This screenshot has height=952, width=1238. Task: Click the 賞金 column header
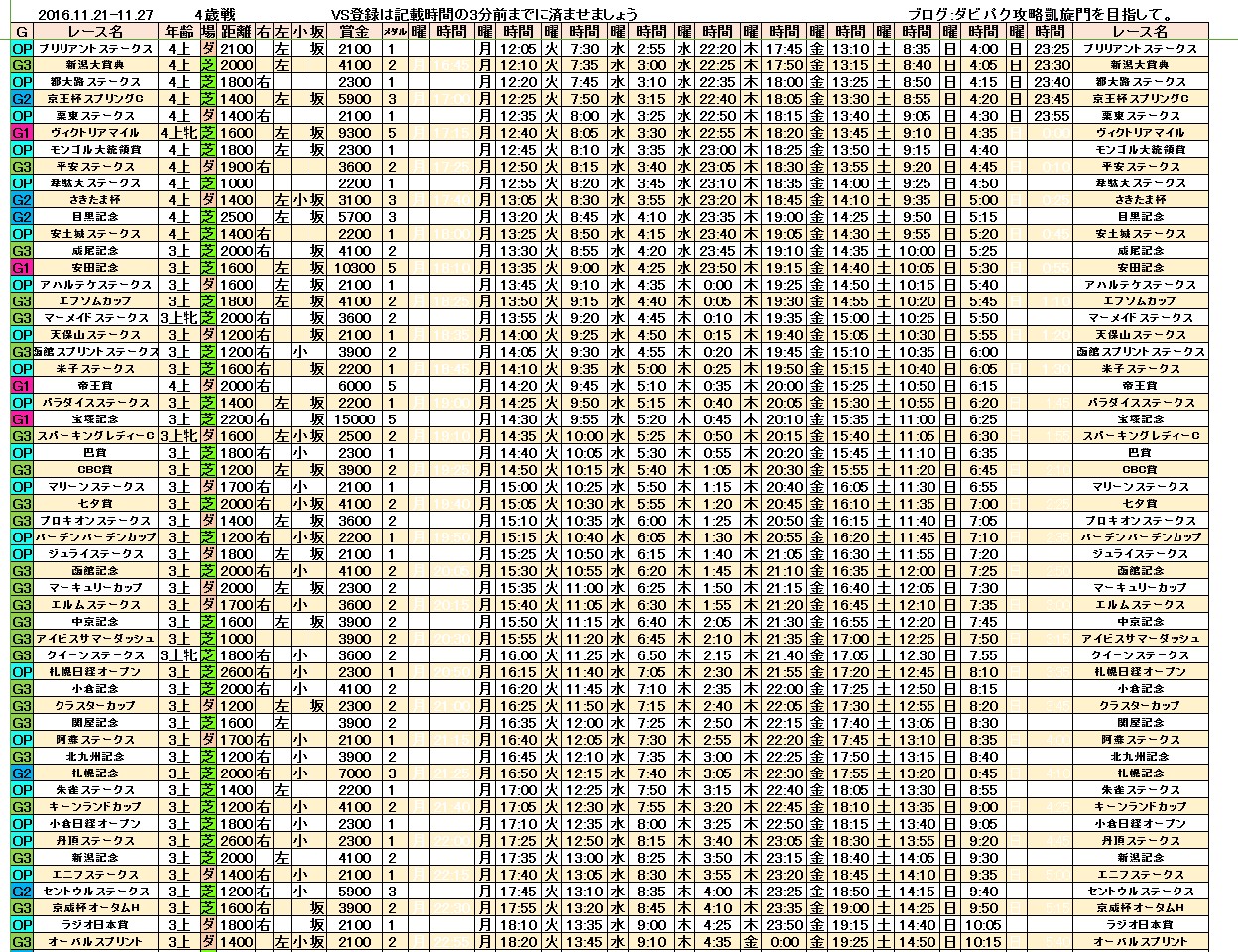click(354, 31)
